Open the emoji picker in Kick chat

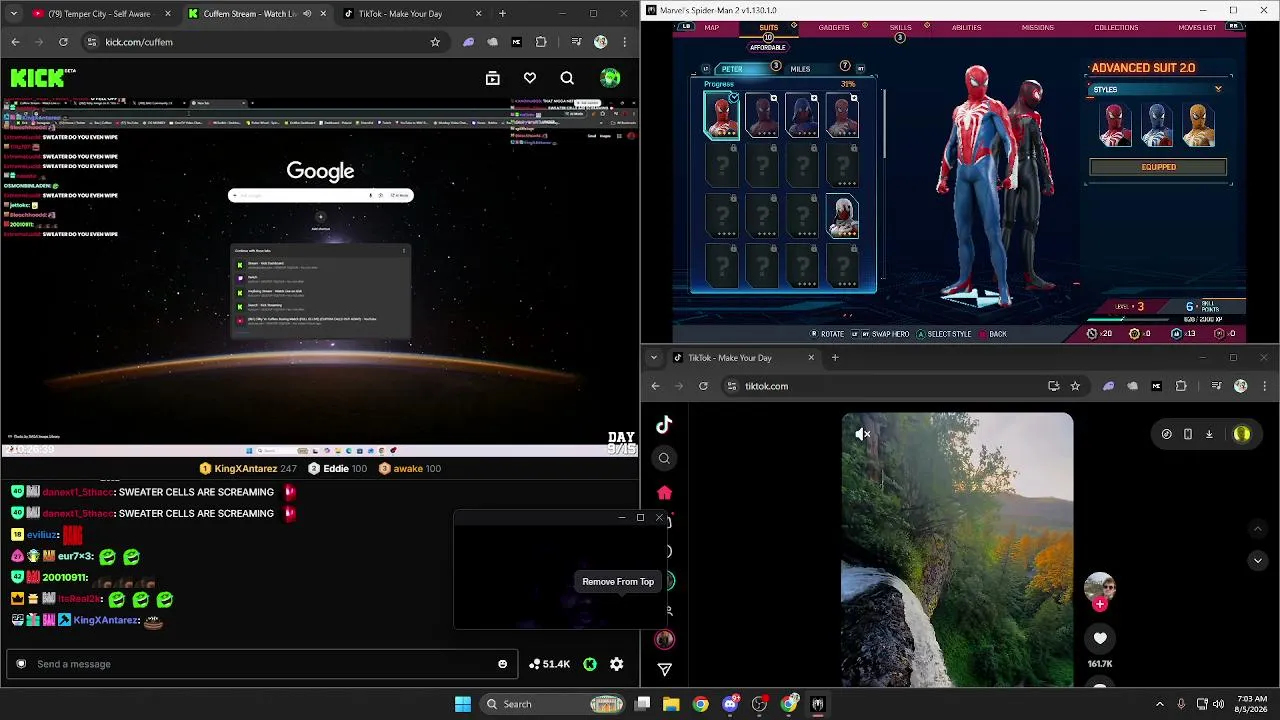[502, 664]
